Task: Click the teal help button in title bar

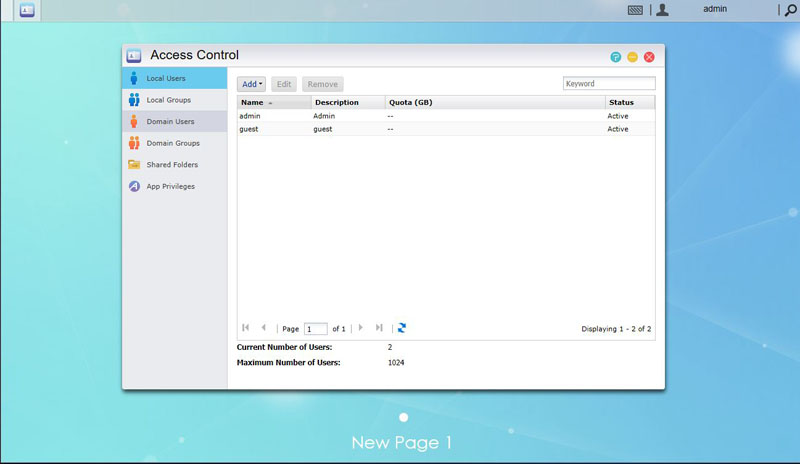Action: (616, 57)
